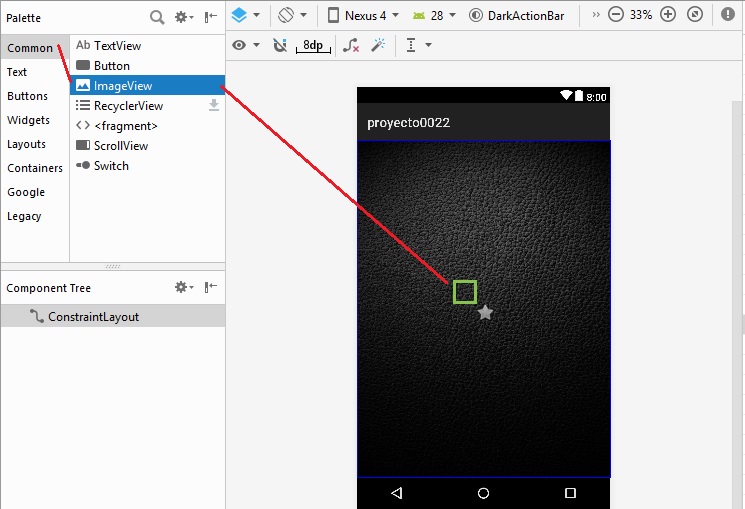The width and height of the screenshot is (745, 509).
Task: Open the Palette gear settings menu
Action: (x=182, y=16)
